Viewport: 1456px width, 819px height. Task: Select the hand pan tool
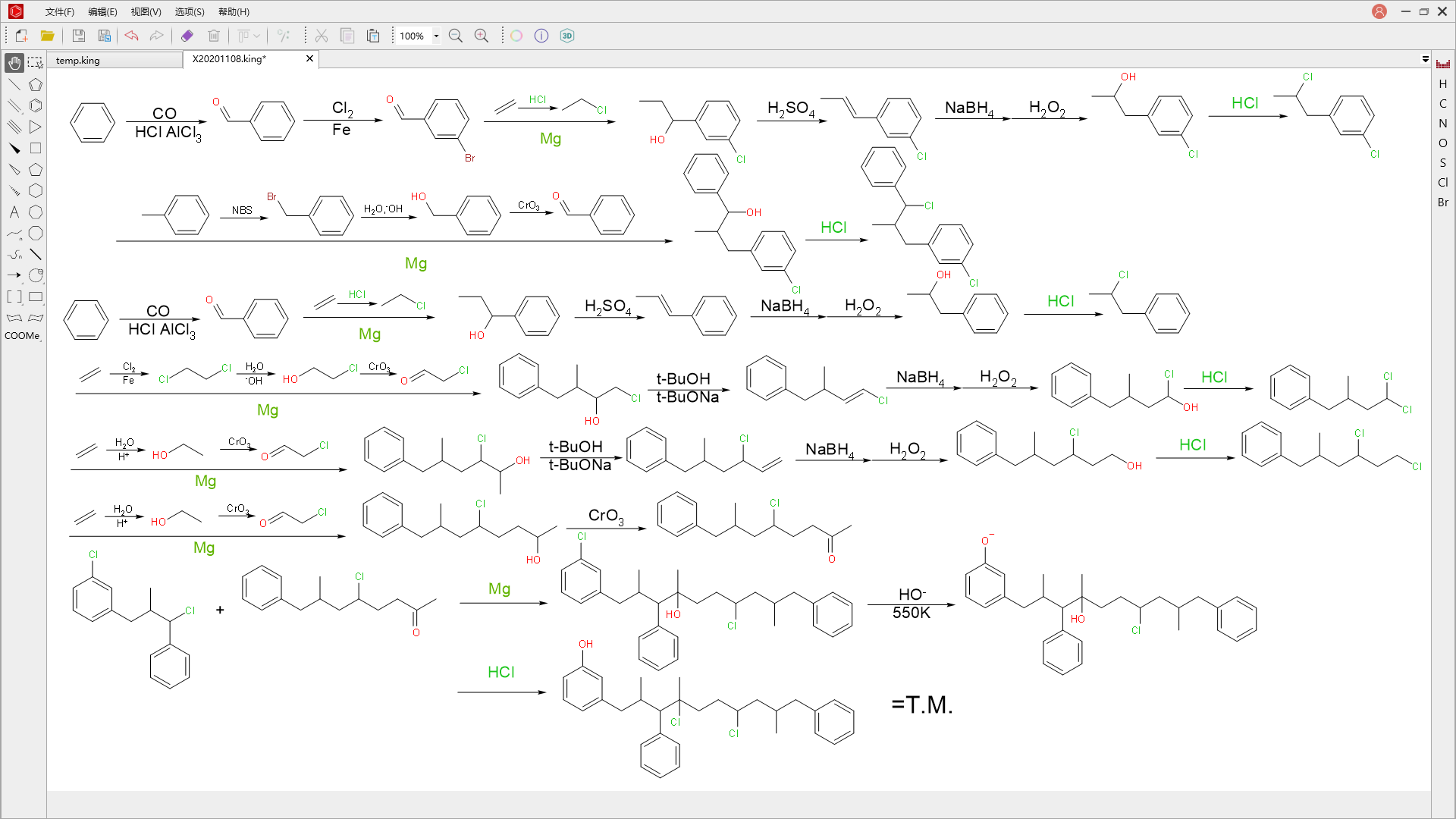coord(14,63)
